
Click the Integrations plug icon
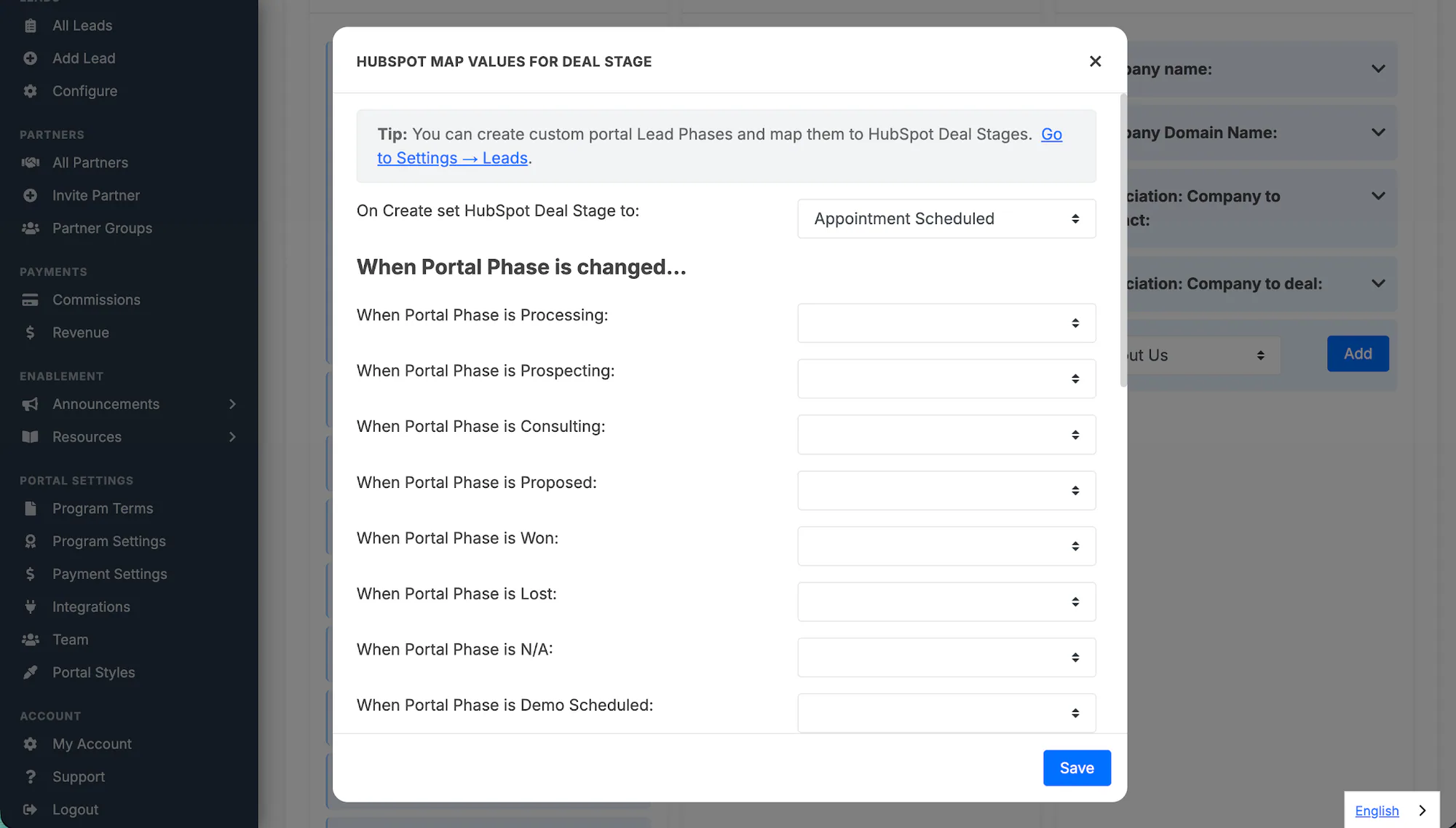(x=30, y=607)
